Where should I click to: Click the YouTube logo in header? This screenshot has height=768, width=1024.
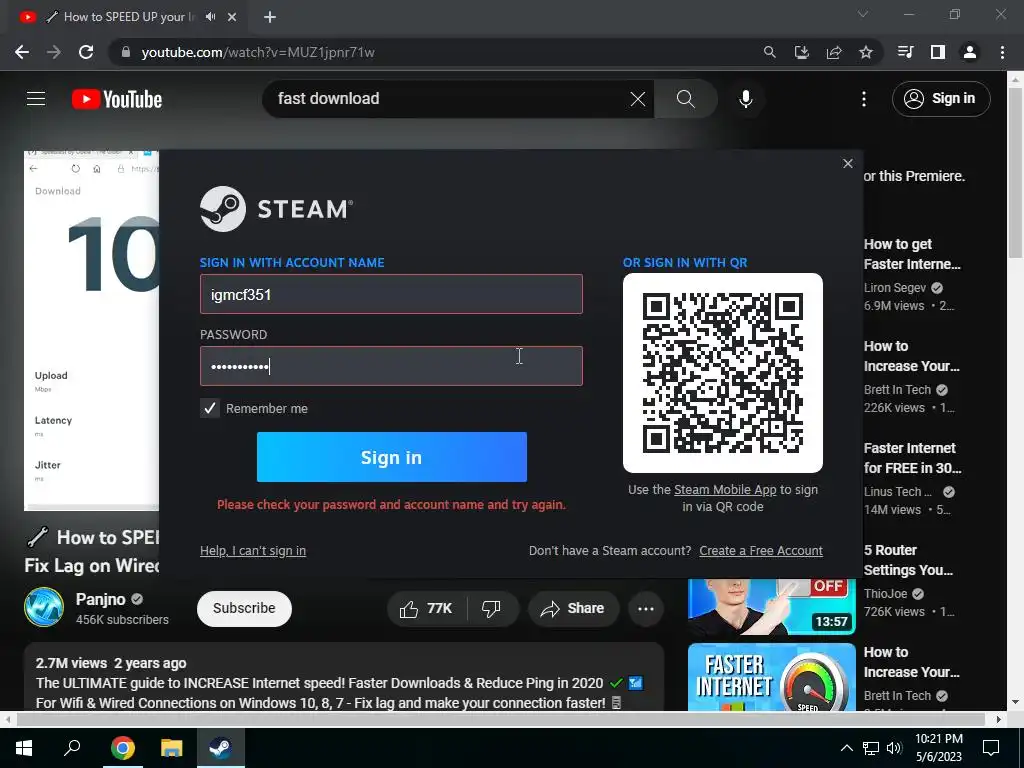coord(117,99)
